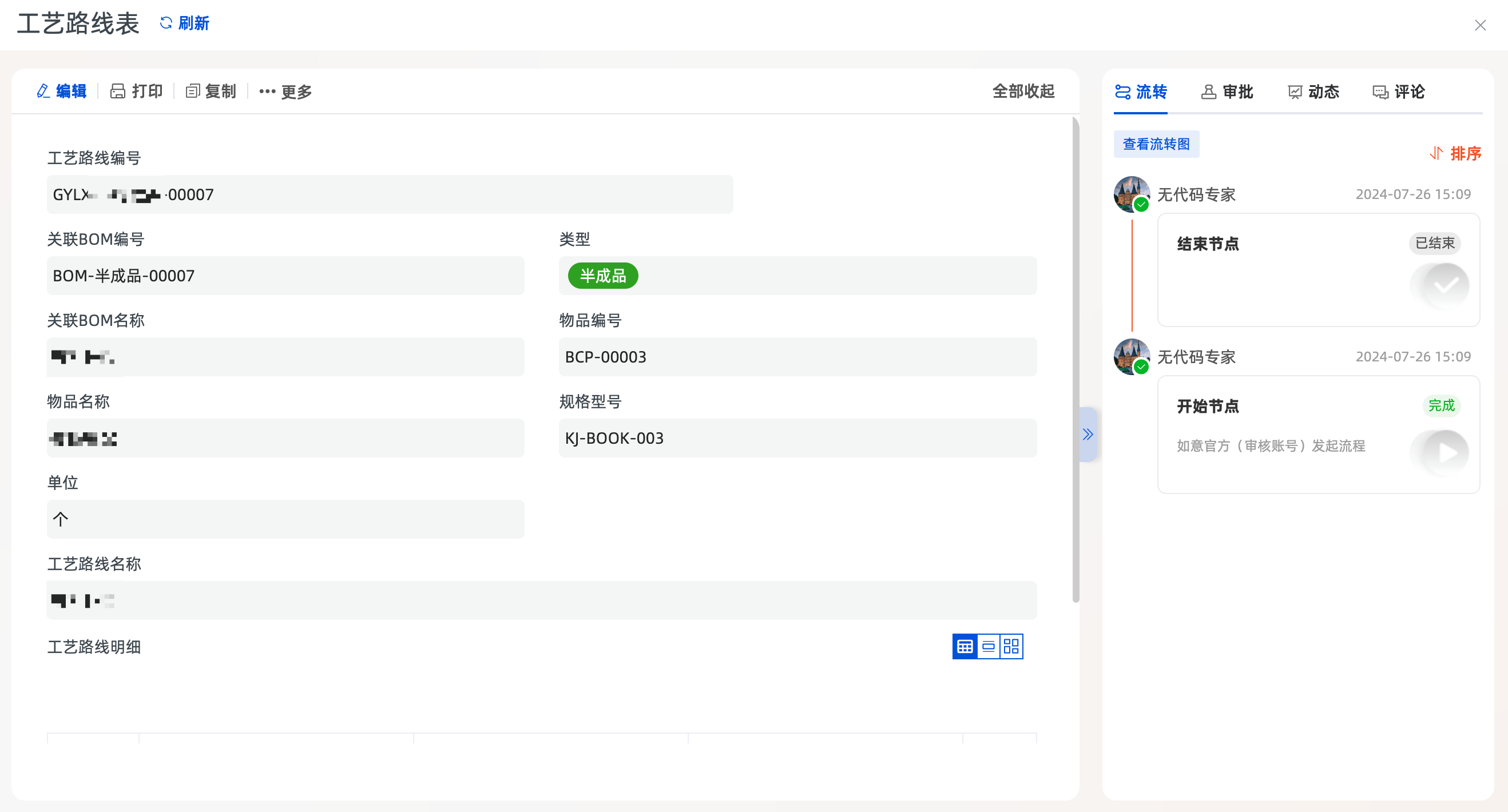Click the BOM-半成品-00007 field
The image size is (1508, 812).
285,276
